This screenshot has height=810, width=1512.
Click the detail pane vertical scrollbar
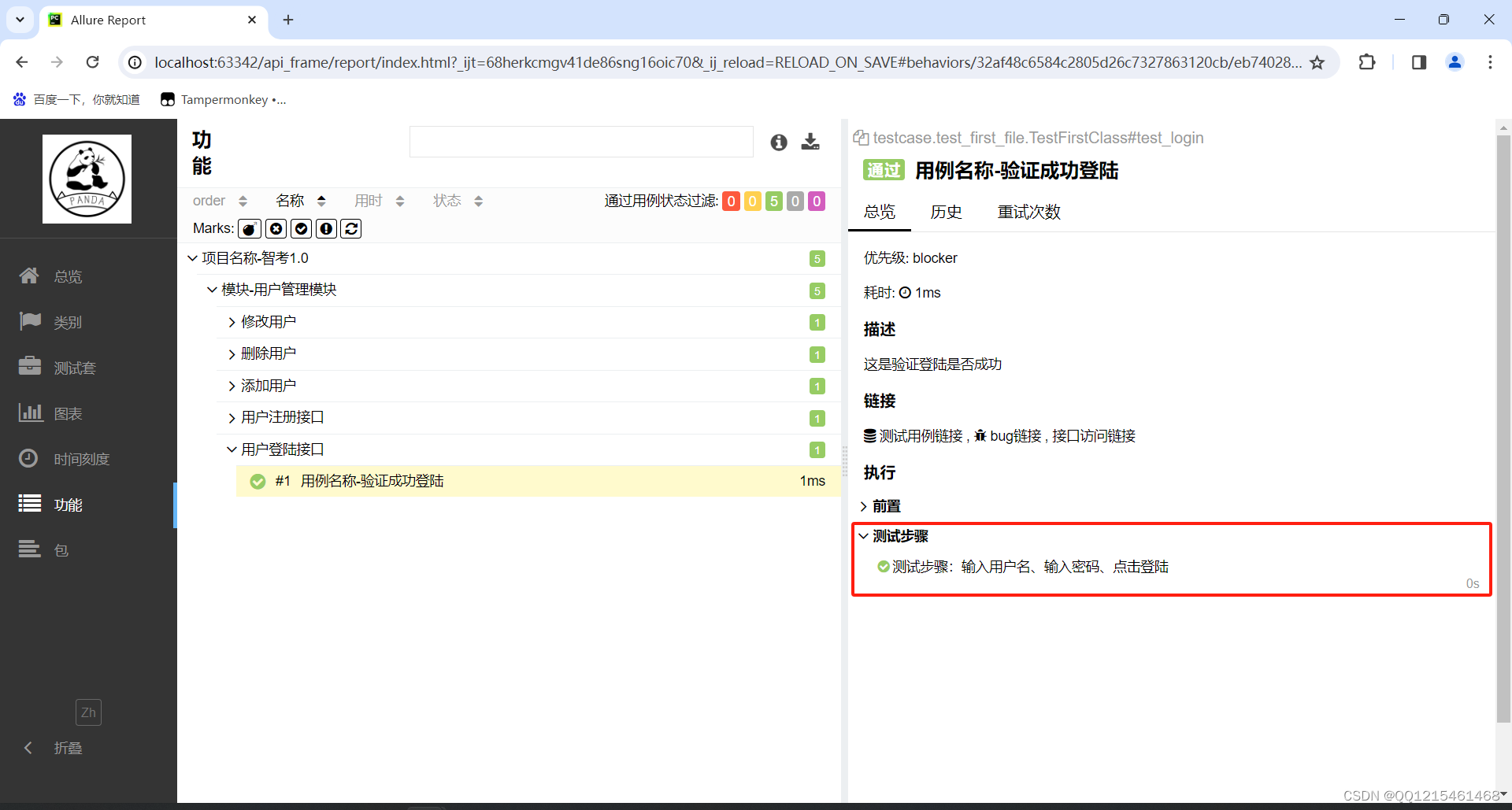coord(1503,429)
